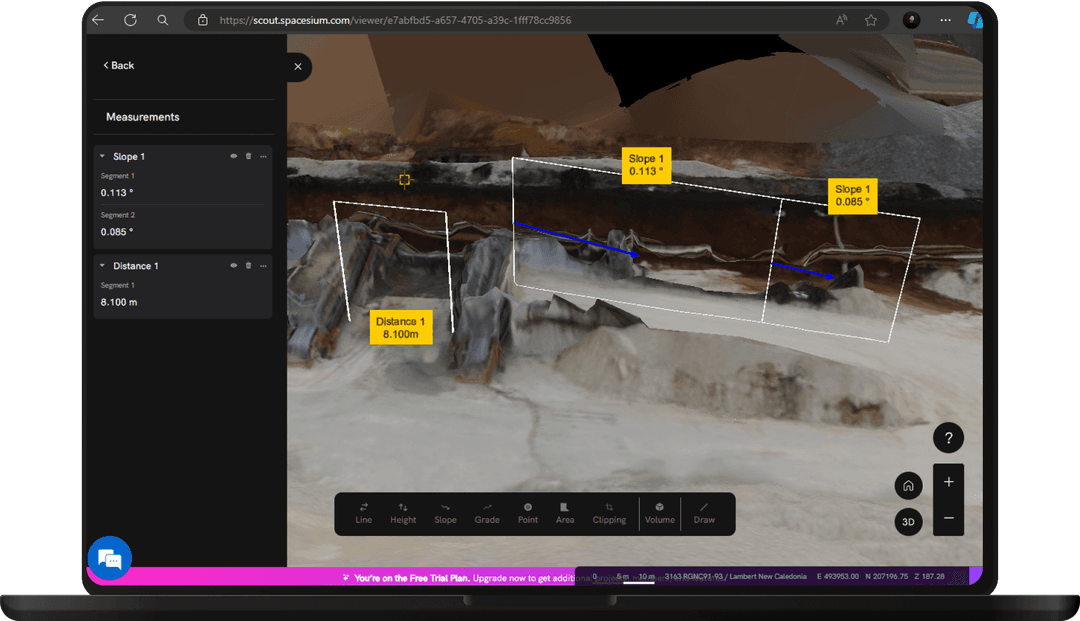Screen dimensions: 1080x621
Task: Open more options for Distance 1
Action: [x=263, y=266]
